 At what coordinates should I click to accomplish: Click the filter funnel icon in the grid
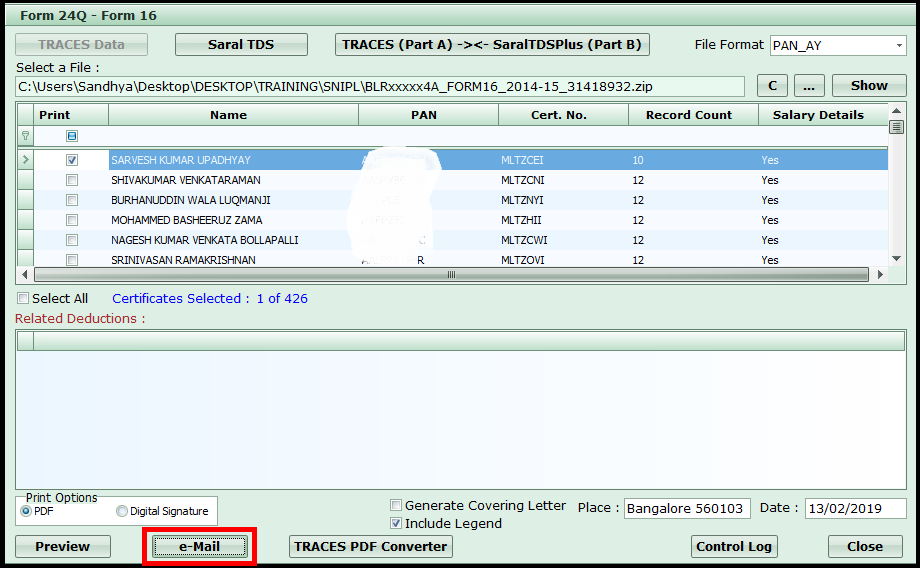(25, 136)
